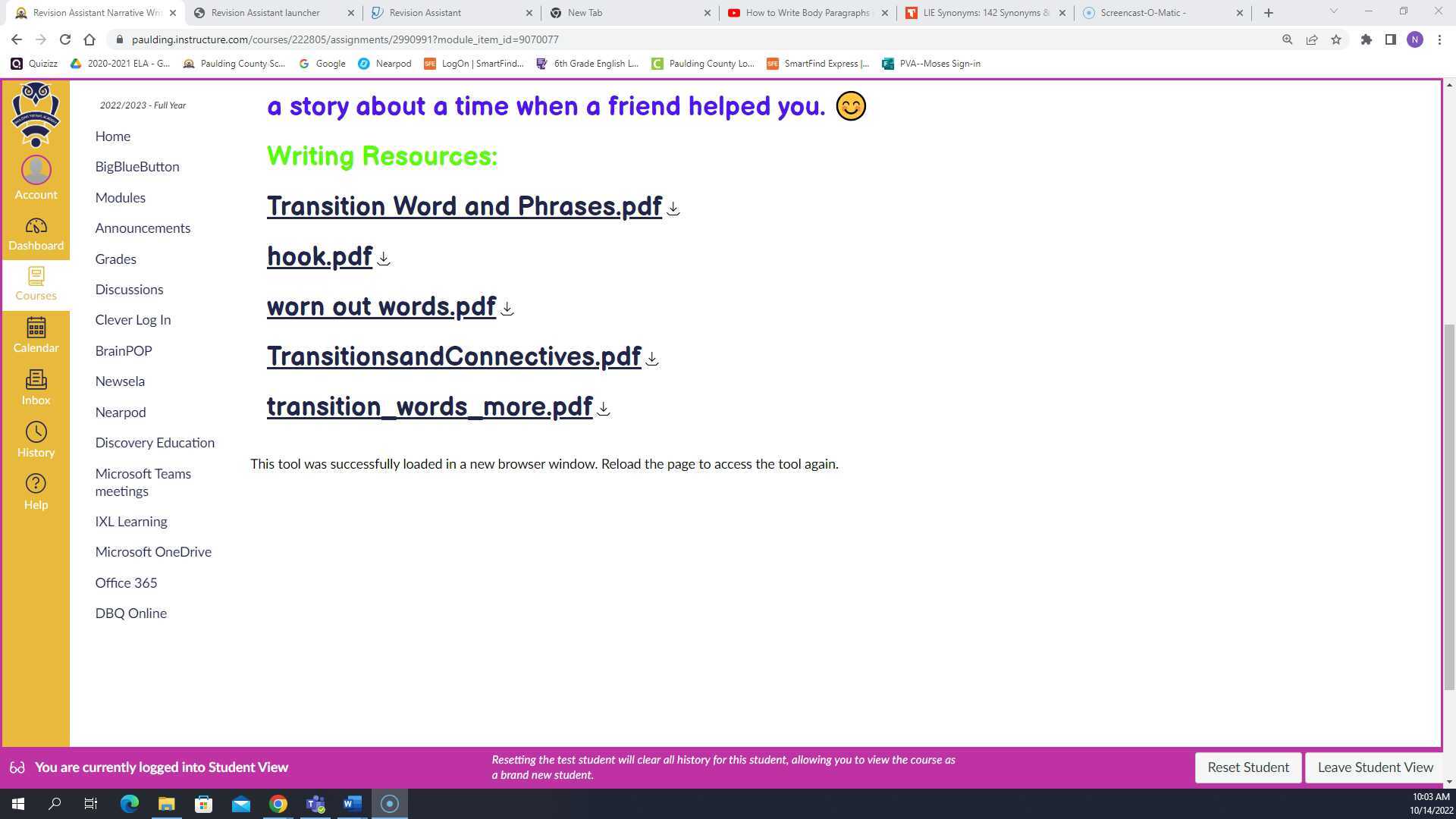Viewport: 1456px width, 819px height.
Task: Open the History clock icon
Action: [36, 440]
